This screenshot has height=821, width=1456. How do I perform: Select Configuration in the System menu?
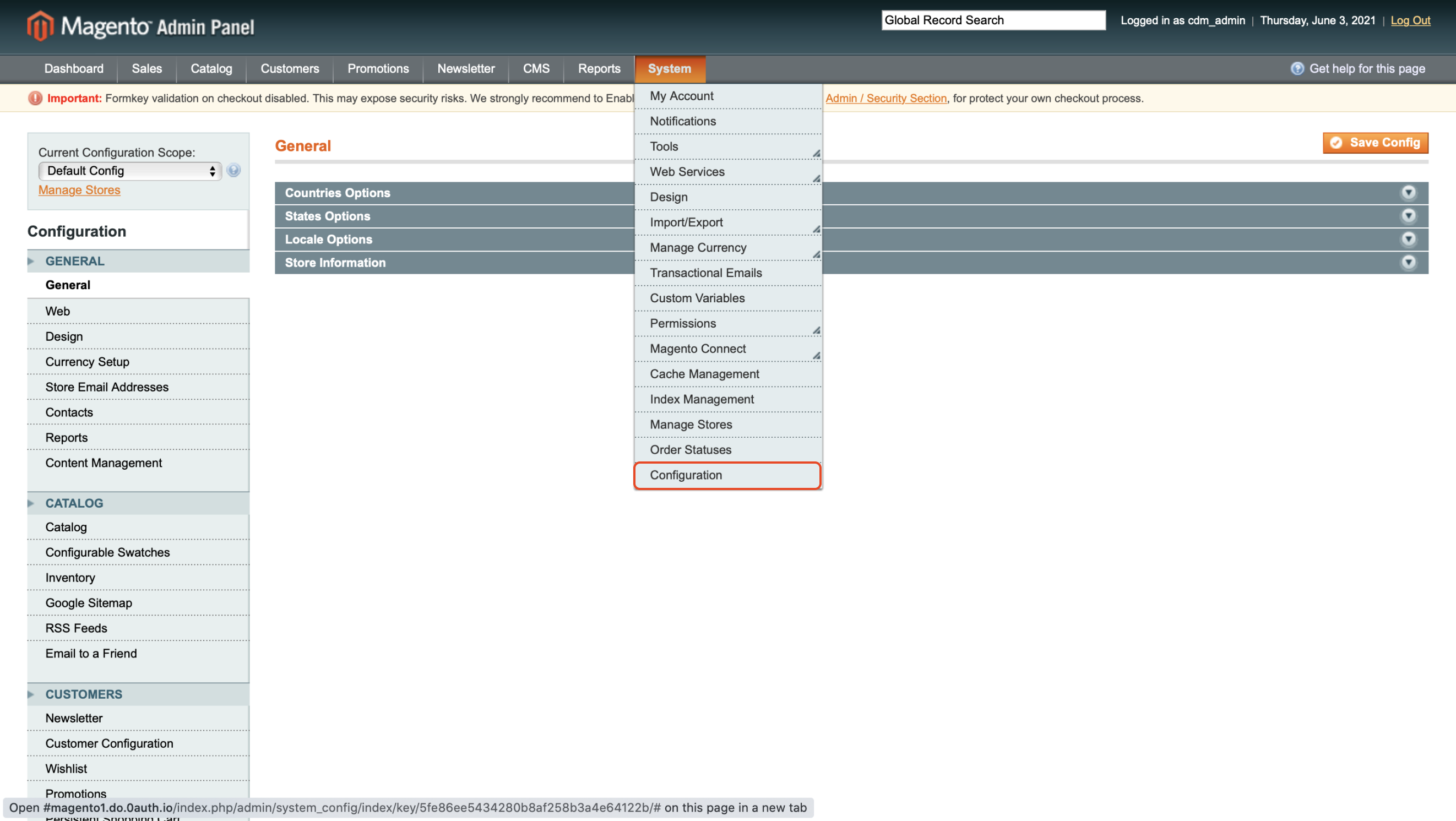click(727, 475)
